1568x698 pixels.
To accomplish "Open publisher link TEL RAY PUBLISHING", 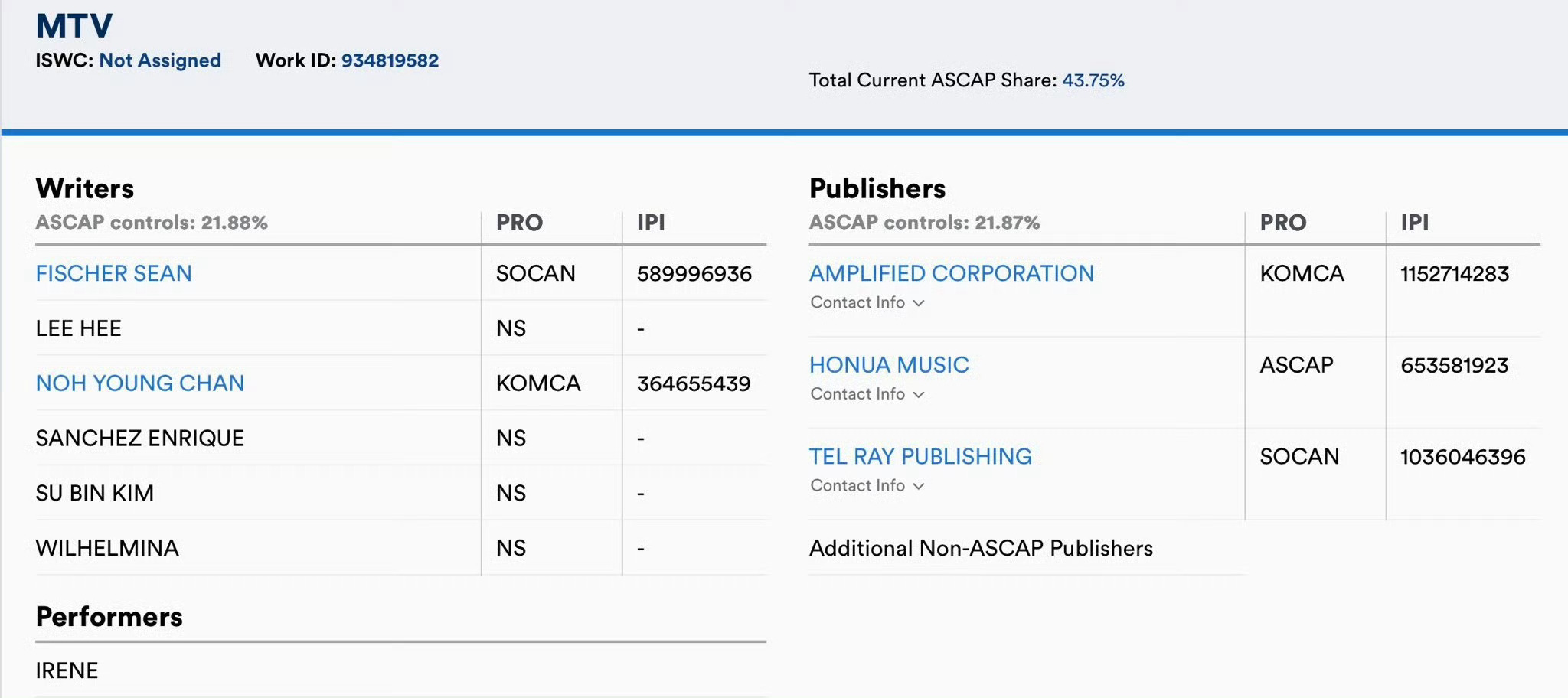I will (x=920, y=456).
